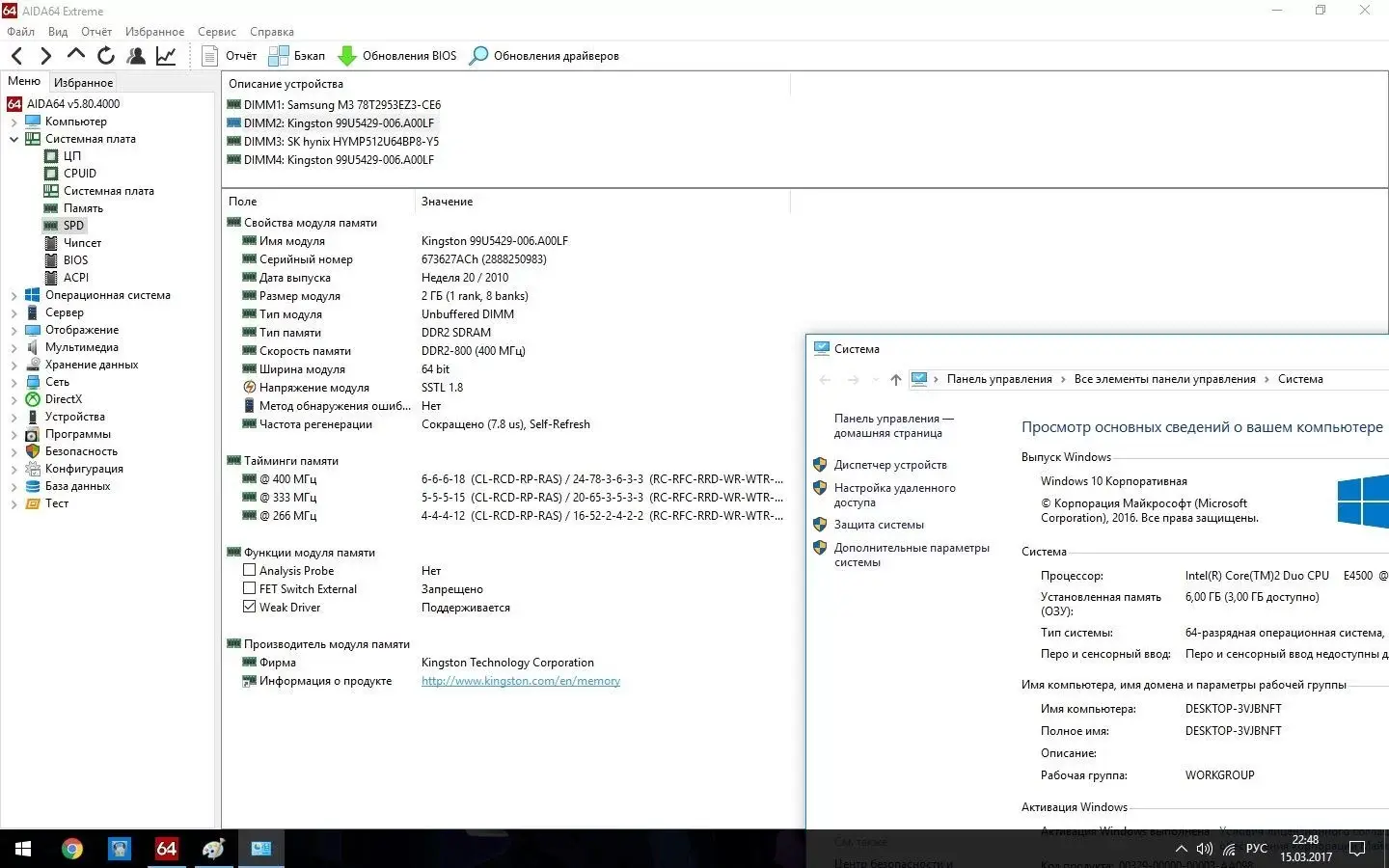Screen dimensions: 1389x868
Task: Open Chrome from the taskbar
Action: [x=72, y=849]
